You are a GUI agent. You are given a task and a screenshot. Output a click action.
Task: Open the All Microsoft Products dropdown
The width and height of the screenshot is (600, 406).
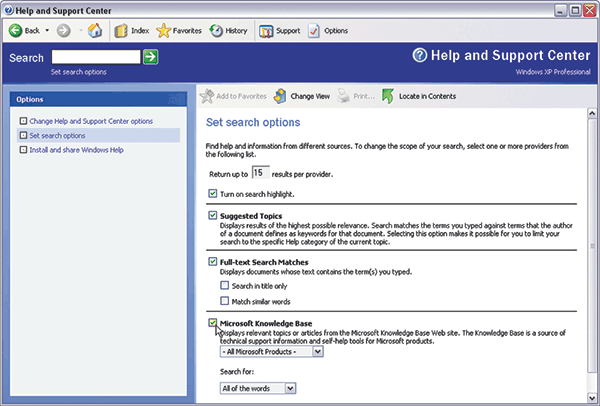[x=272, y=352]
